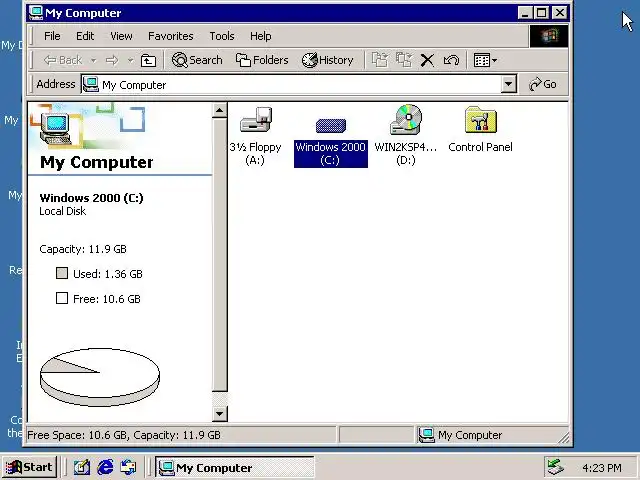
Task: Launch Internet Explorer from quick launch
Action: pos(105,467)
